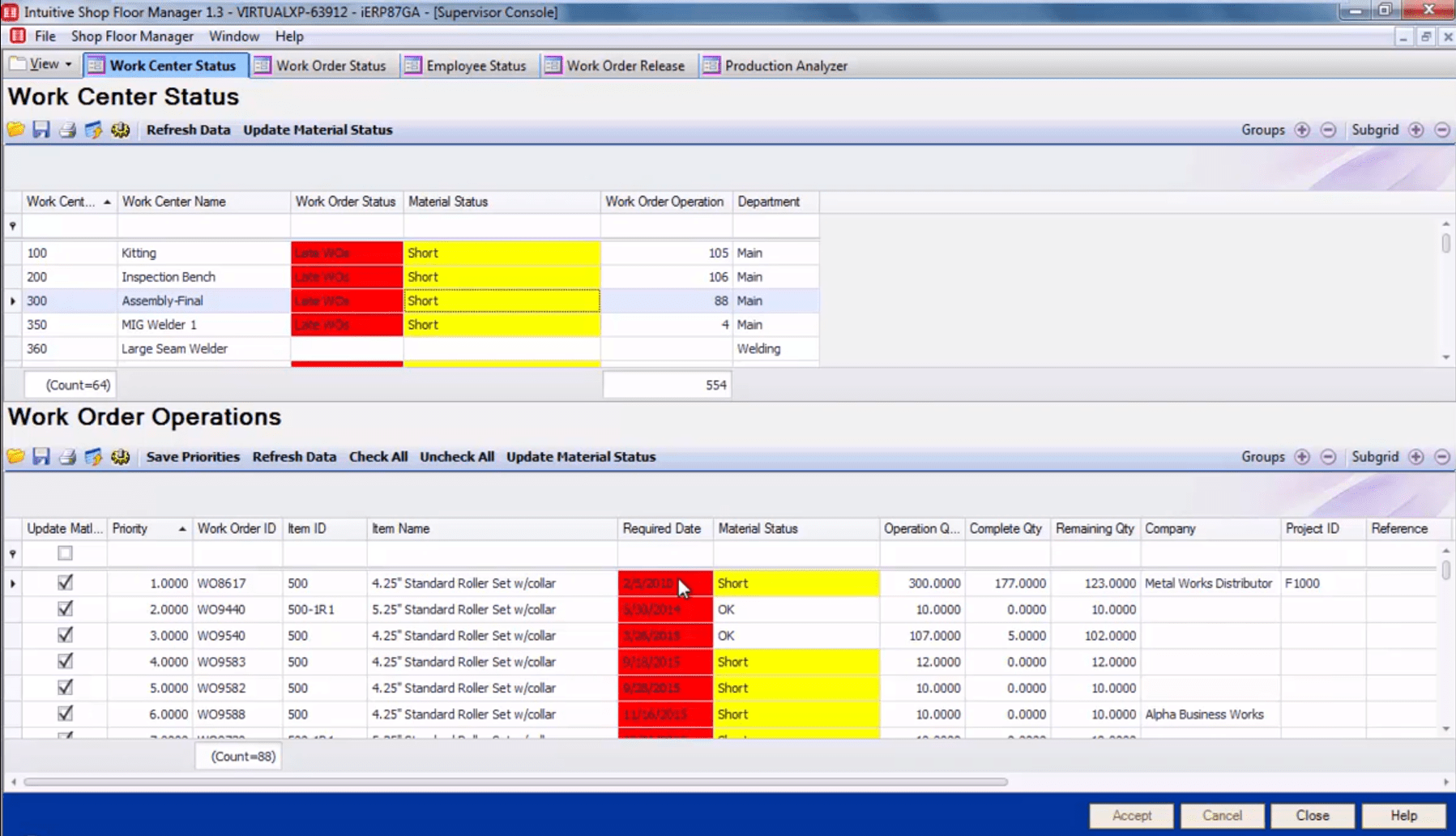Select the Work Center Status tab
Image resolution: width=1456 pixels, height=836 pixels.
(x=165, y=66)
